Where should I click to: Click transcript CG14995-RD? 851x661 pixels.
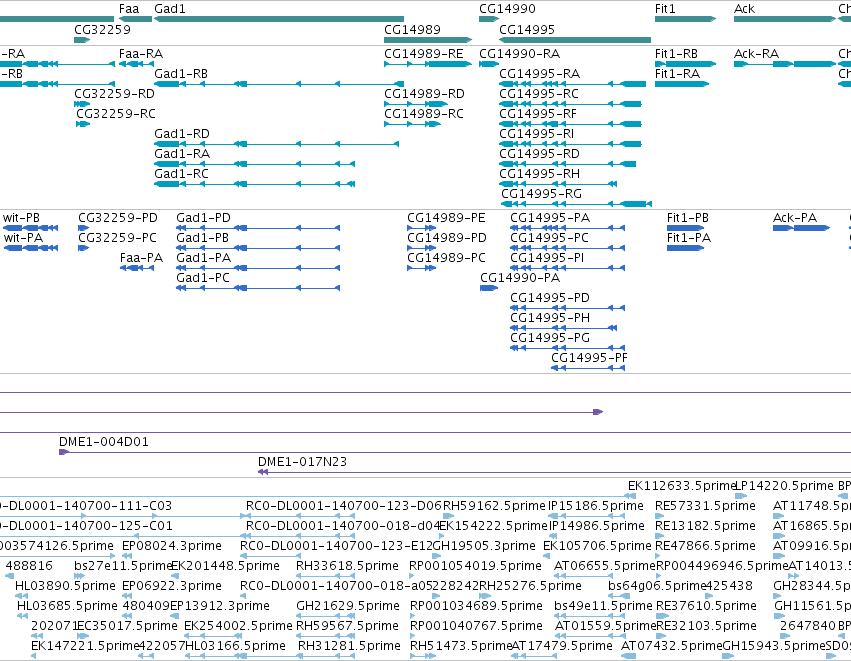point(568,164)
